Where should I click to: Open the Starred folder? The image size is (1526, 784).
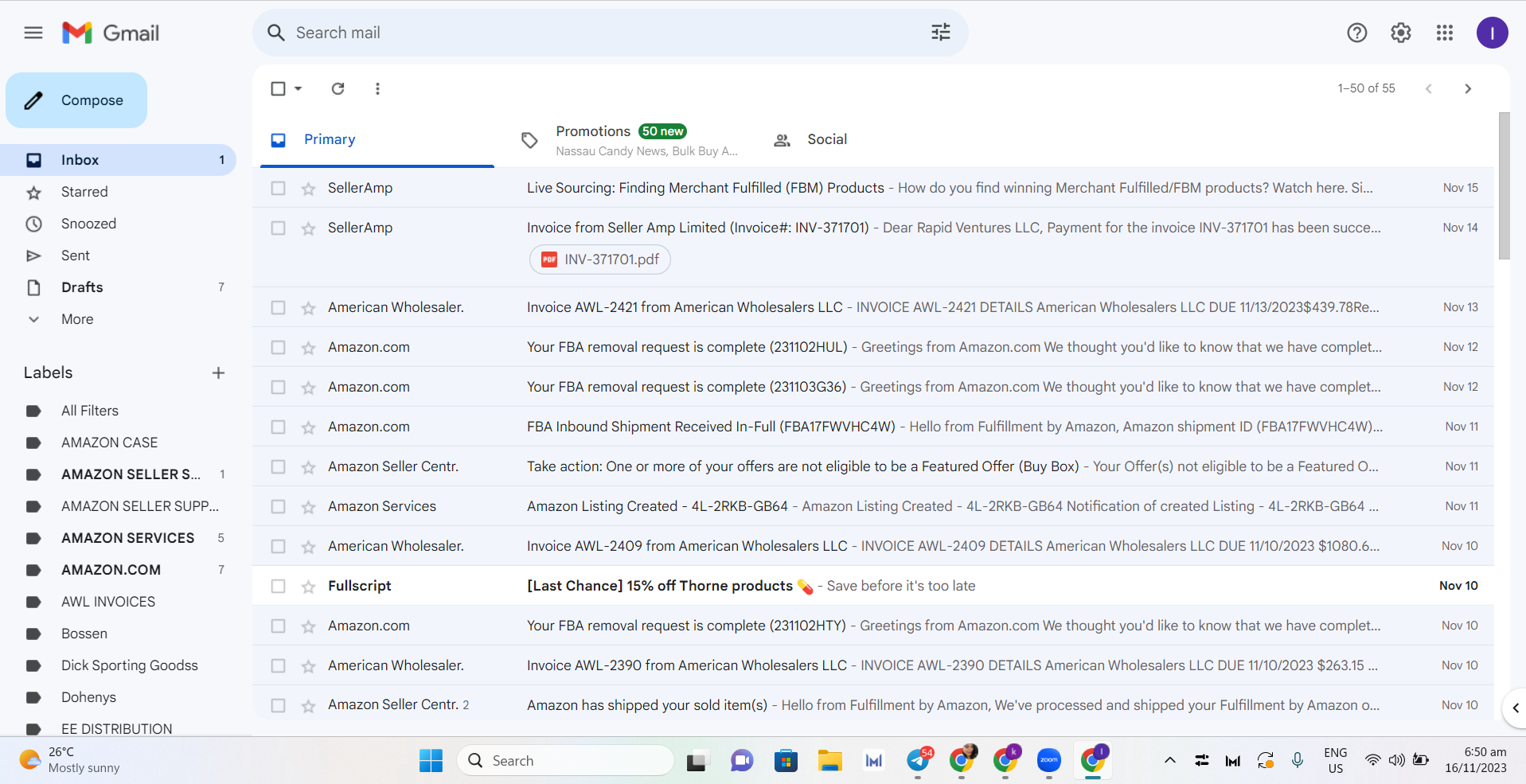point(118,192)
